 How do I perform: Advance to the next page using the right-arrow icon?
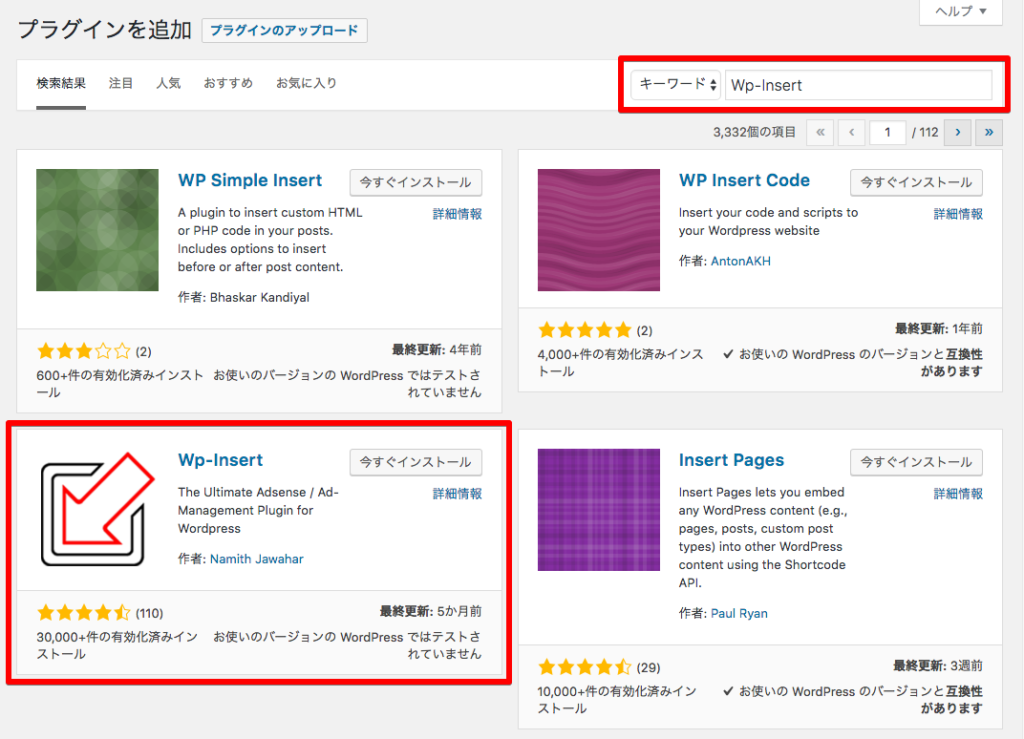pos(957,131)
